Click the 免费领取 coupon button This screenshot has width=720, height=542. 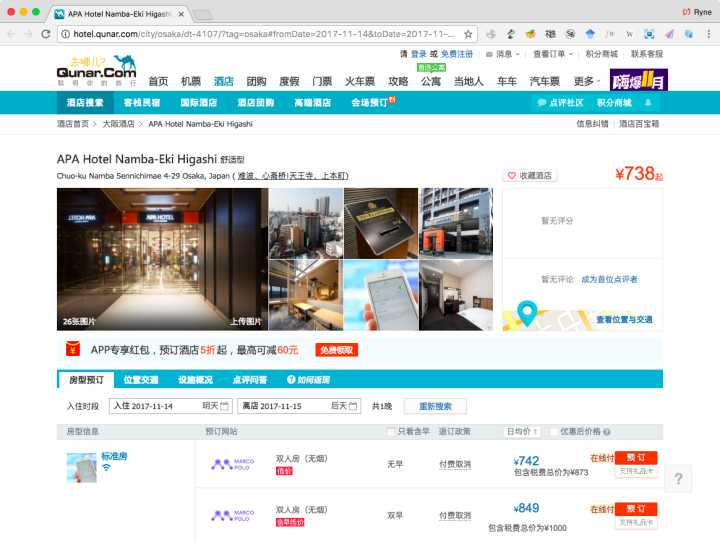click(337, 350)
